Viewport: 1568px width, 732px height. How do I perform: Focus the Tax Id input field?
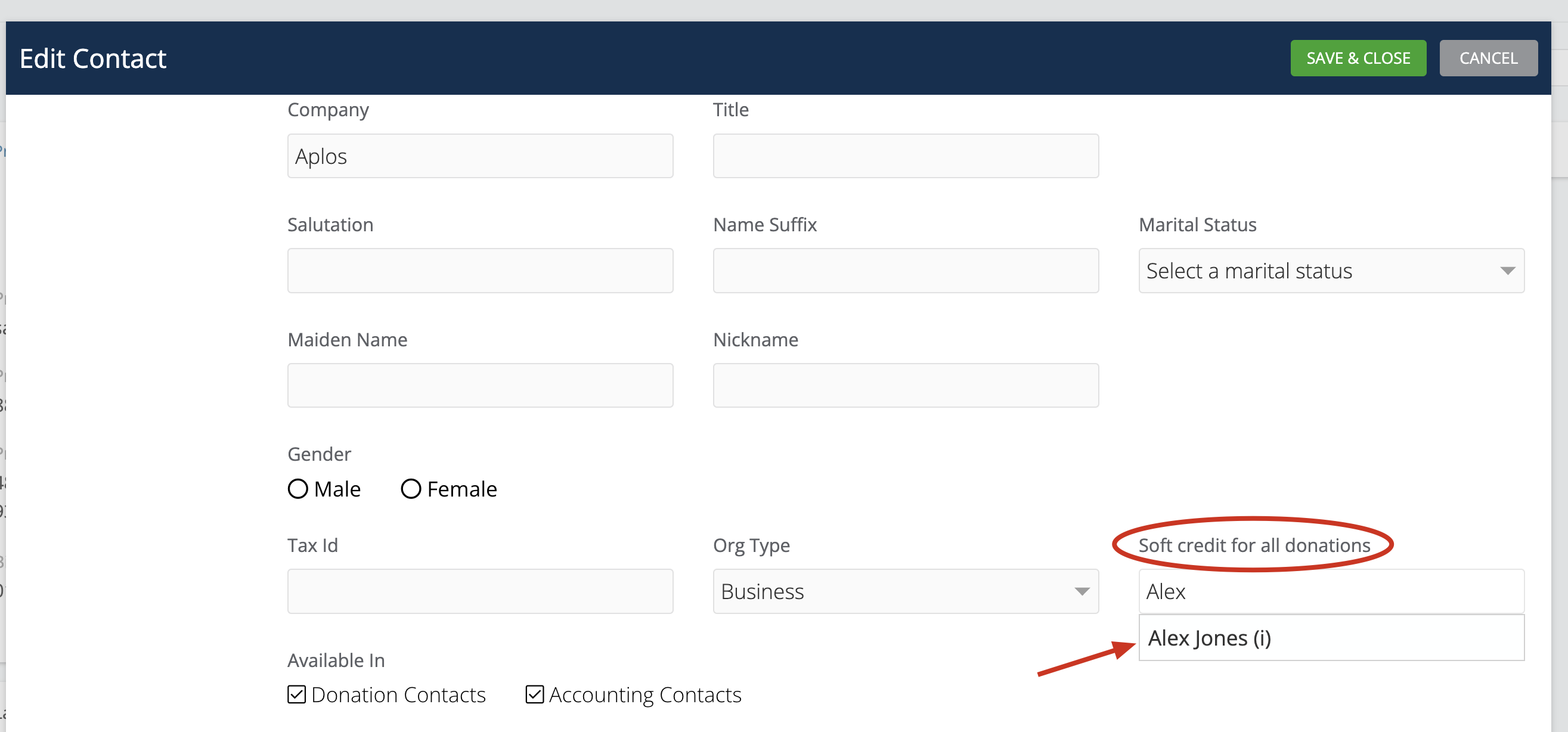[x=481, y=591]
